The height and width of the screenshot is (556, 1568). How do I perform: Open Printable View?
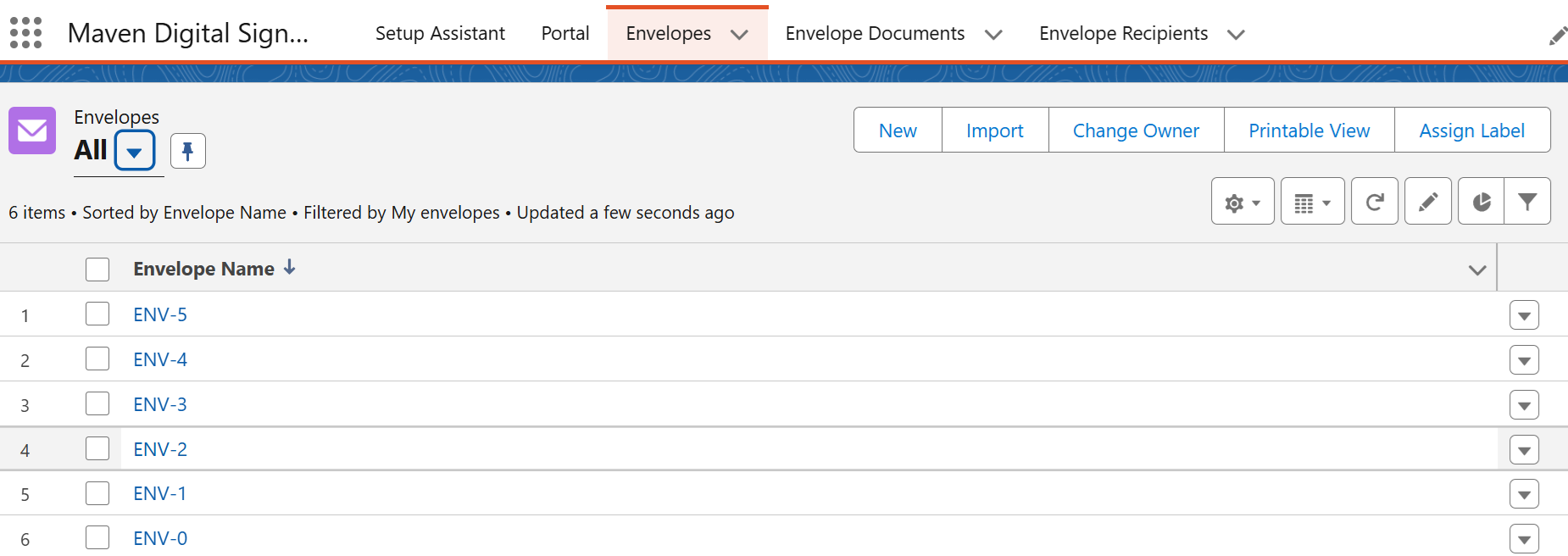click(x=1309, y=130)
